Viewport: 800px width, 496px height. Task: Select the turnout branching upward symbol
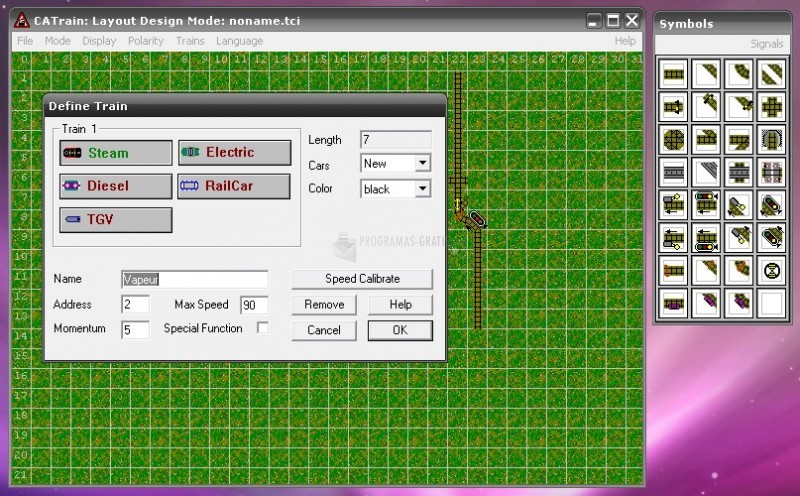[x=706, y=139]
